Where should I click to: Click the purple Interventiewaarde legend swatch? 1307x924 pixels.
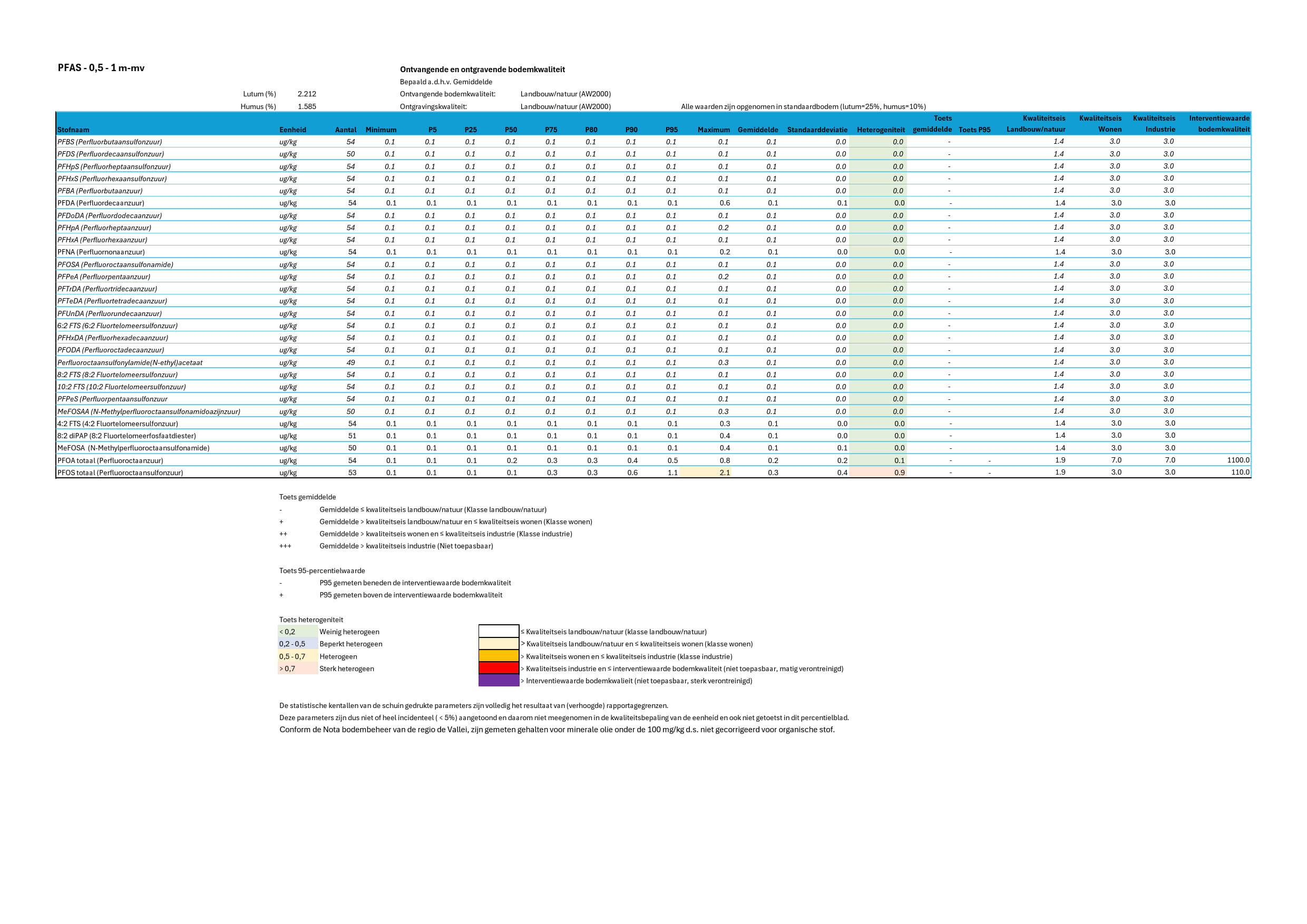pyautogui.click(x=498, y=681)
